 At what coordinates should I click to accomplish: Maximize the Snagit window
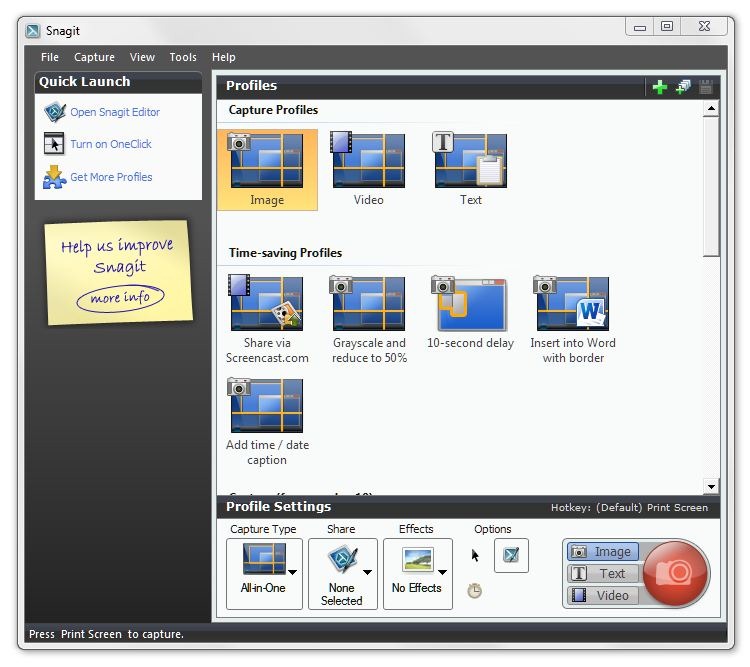point(667,27)
